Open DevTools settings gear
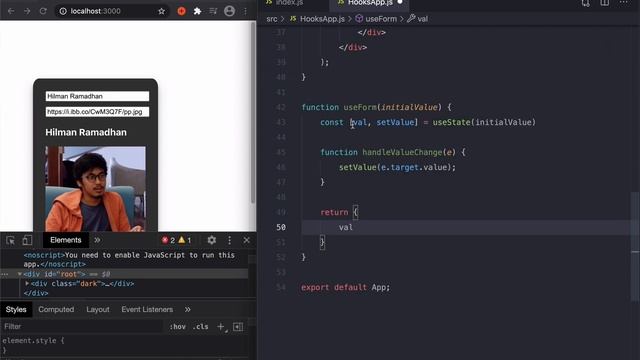Viewport: 640px width, 360px height. click(x=211, y=240)
